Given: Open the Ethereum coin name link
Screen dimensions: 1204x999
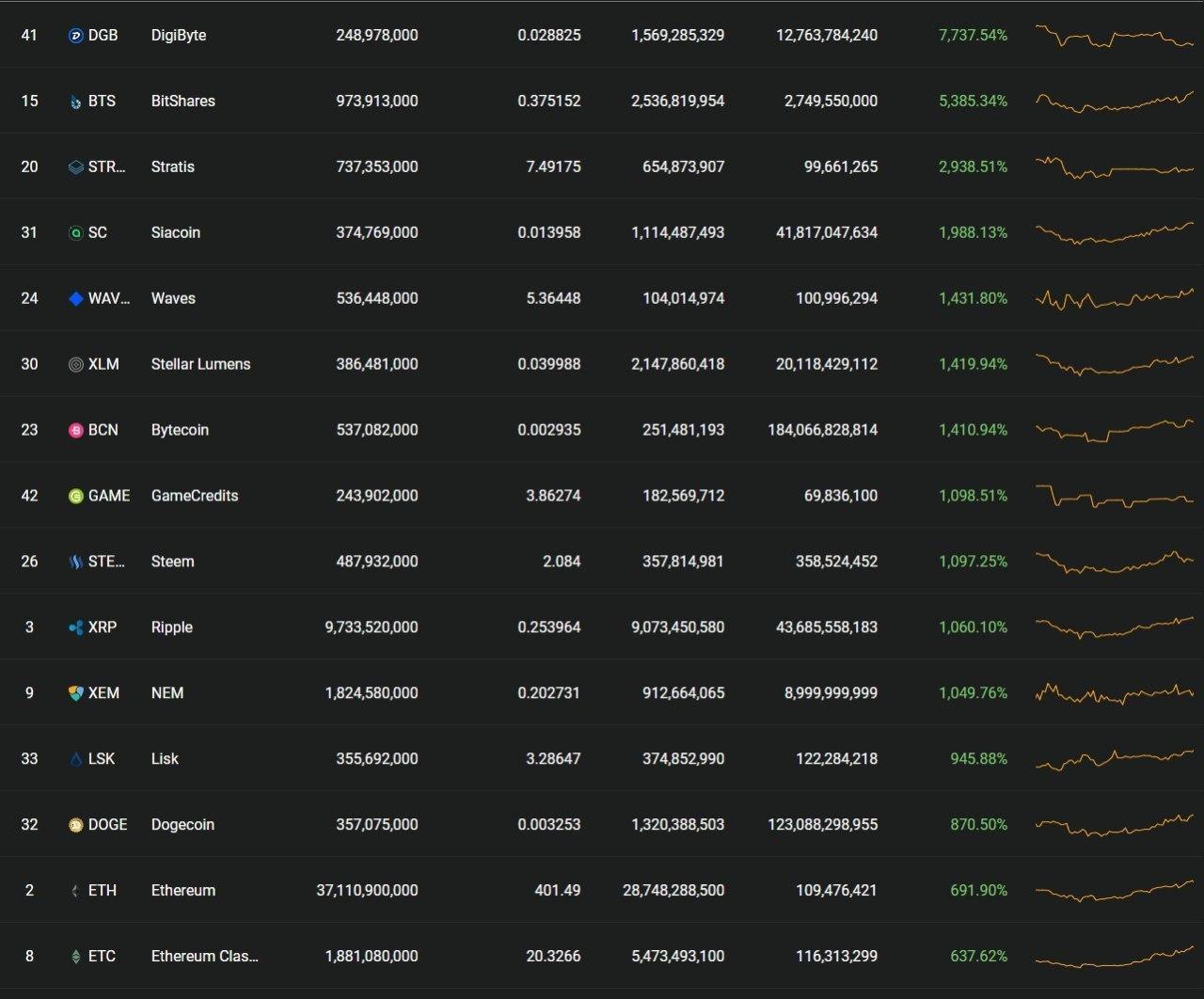Looking at the screenshot, I should [183, 890].
